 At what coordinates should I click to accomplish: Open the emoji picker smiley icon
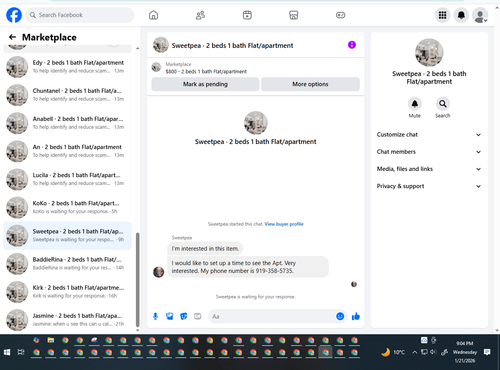340,316
